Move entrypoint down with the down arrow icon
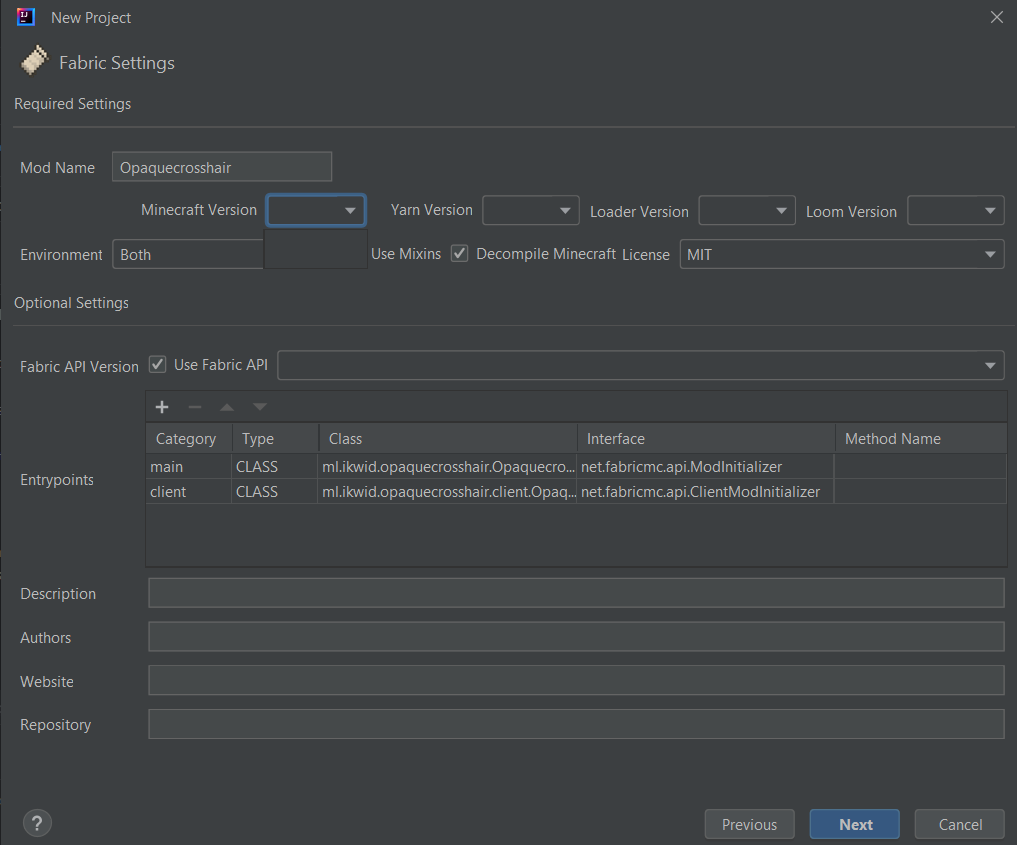This screenshot has height=845, width=1017. tap(258, 407)
